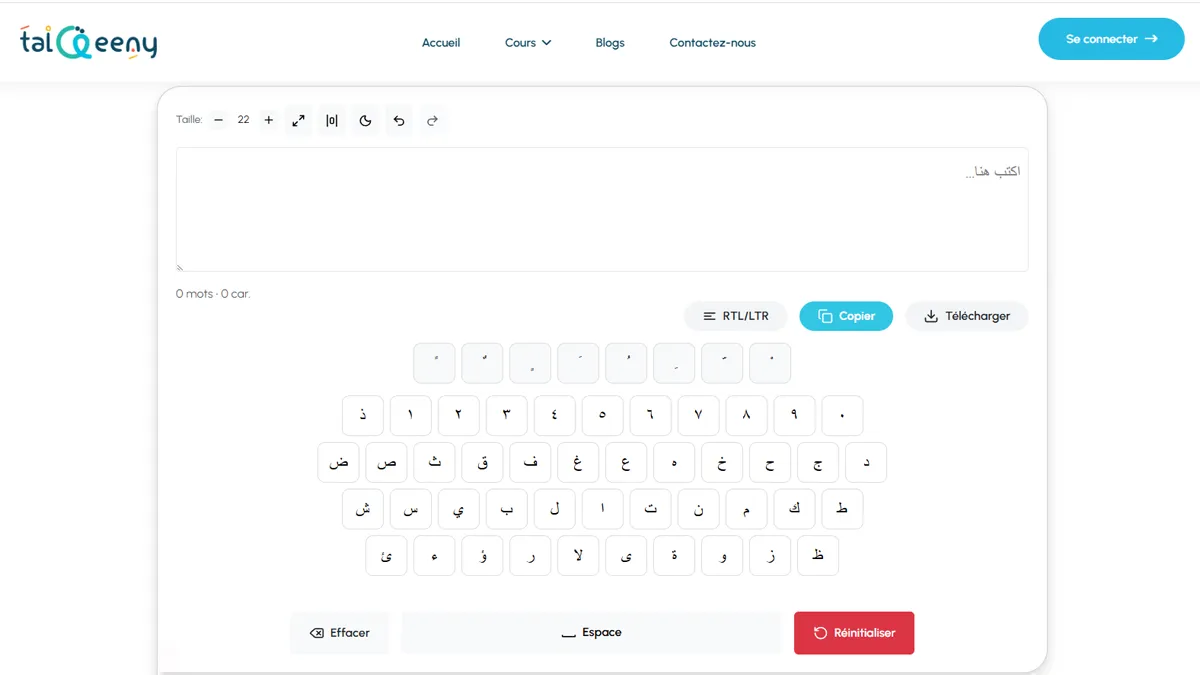Toggle dark mode with the moon icon
The width and height of the screenshot is (1200, 675).
tap(365, 120)
